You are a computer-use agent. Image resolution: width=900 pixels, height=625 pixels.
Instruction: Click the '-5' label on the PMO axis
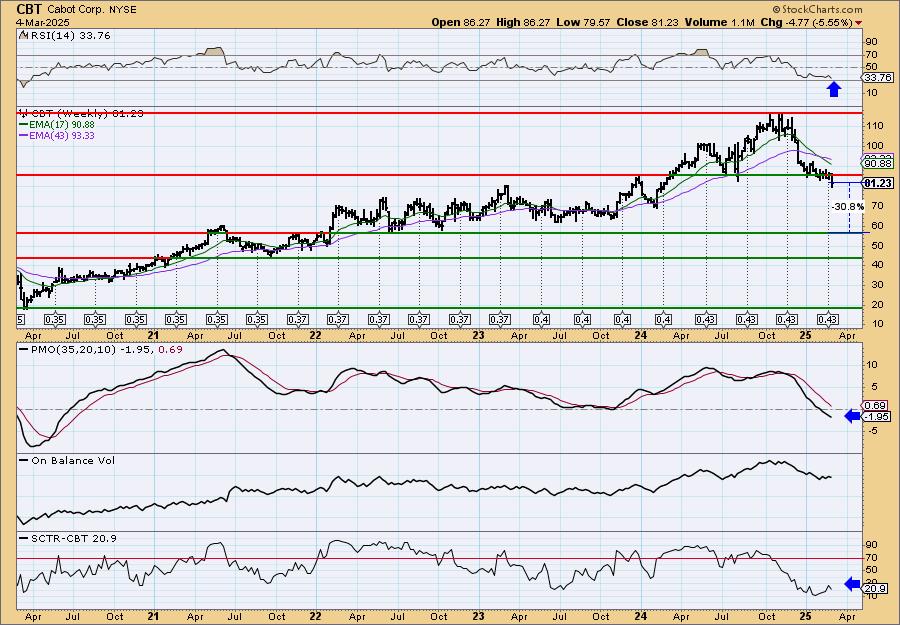(x=871, y=431)
